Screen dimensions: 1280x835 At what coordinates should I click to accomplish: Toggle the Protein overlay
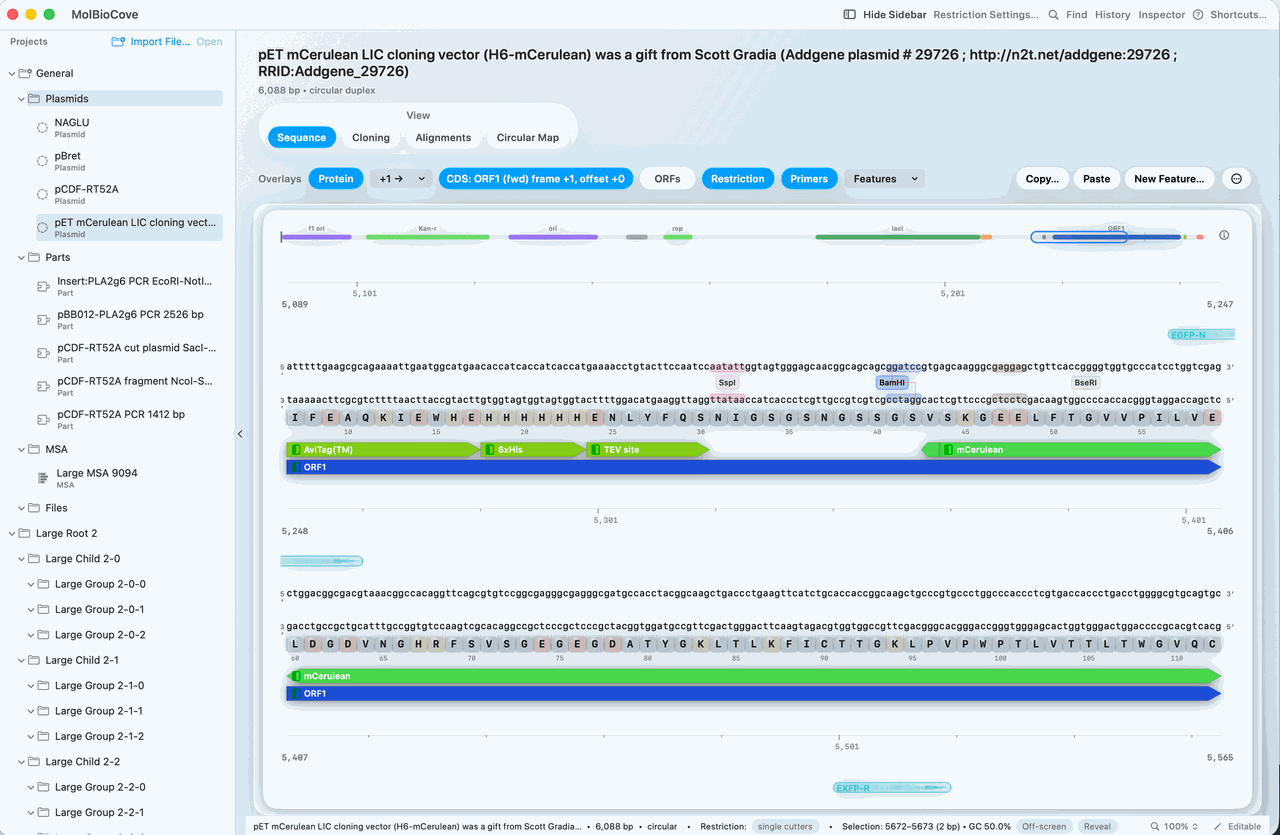click(x=336, y=179)
